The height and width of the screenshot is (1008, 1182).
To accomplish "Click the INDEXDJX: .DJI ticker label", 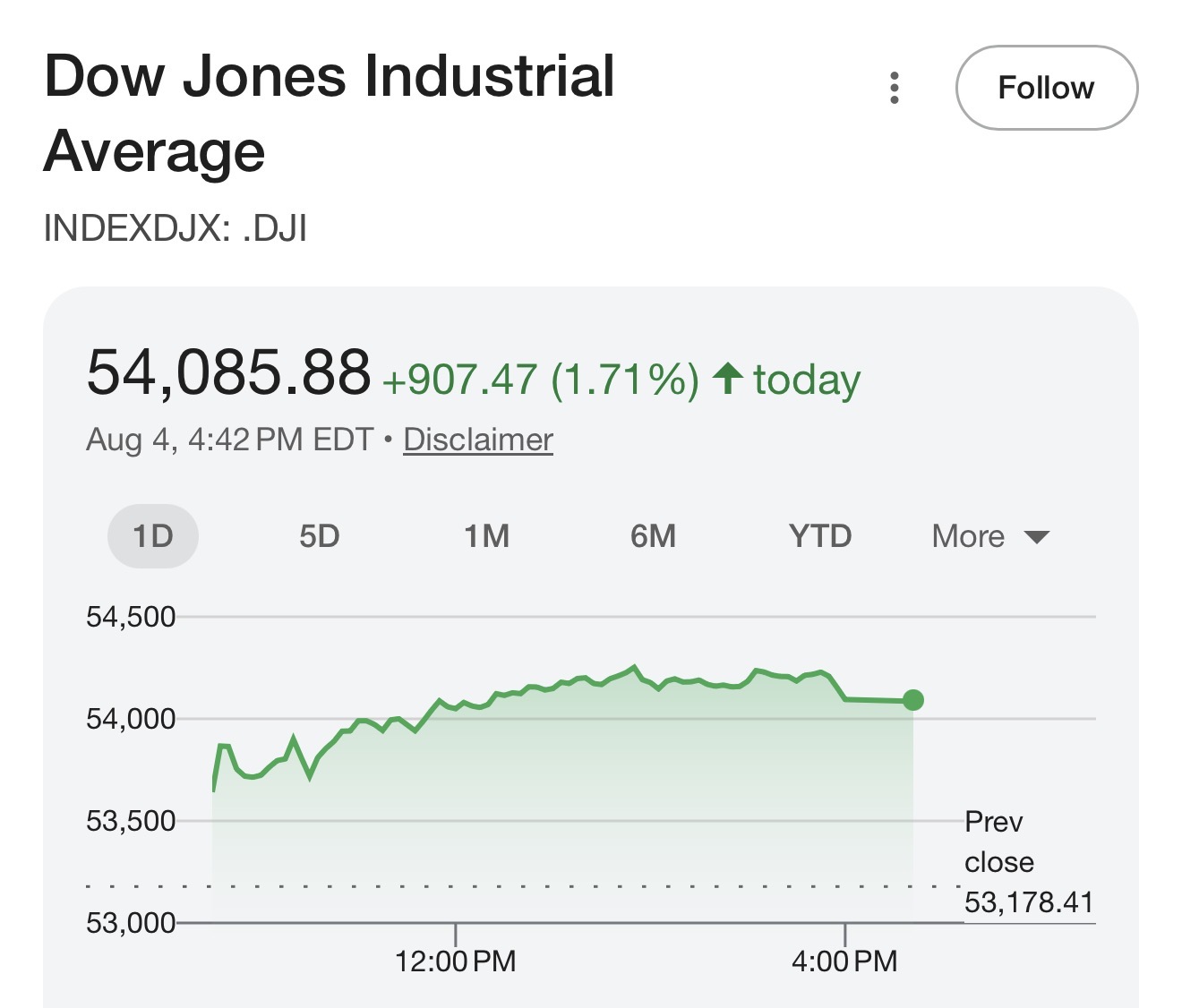I will pyautogui.click(x=176, y=228).
